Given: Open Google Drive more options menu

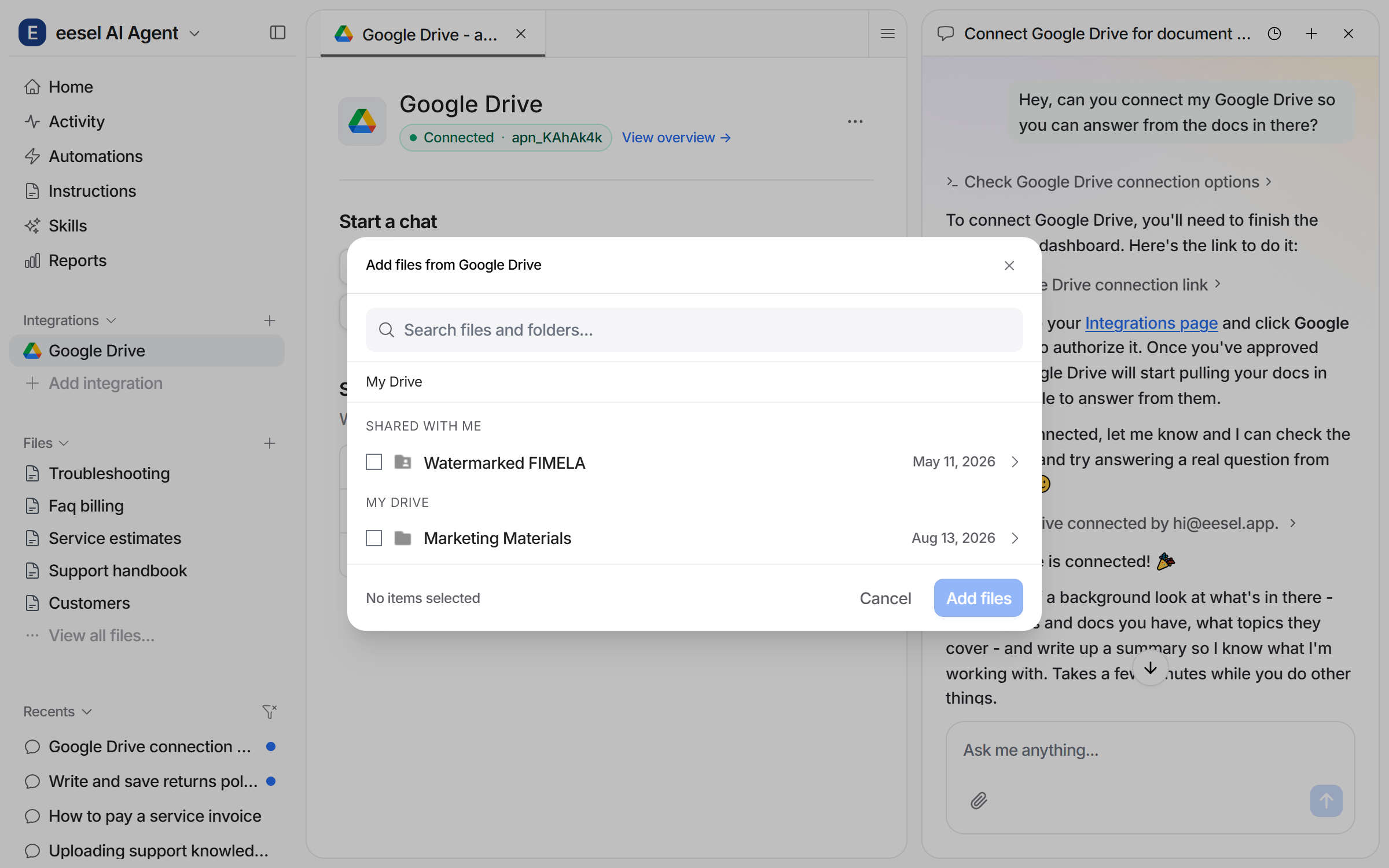Looking at the screenshot, I should pyautogui.click(x=855, y=122).
